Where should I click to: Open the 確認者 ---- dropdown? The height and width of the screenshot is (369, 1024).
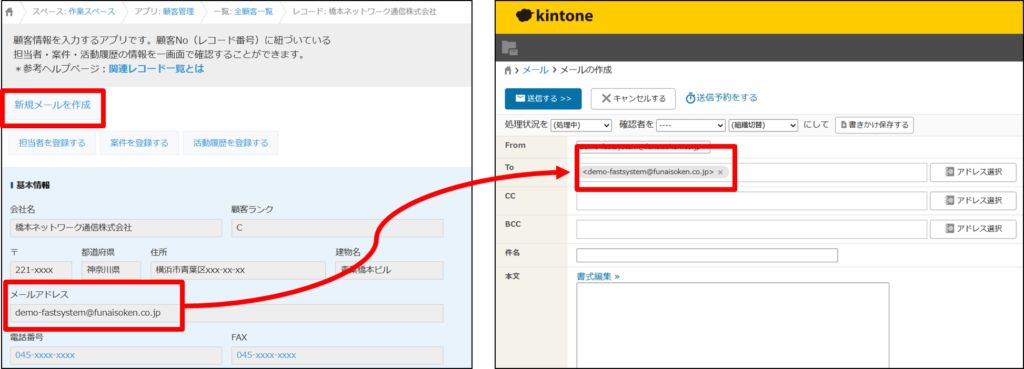click(691, 125)
